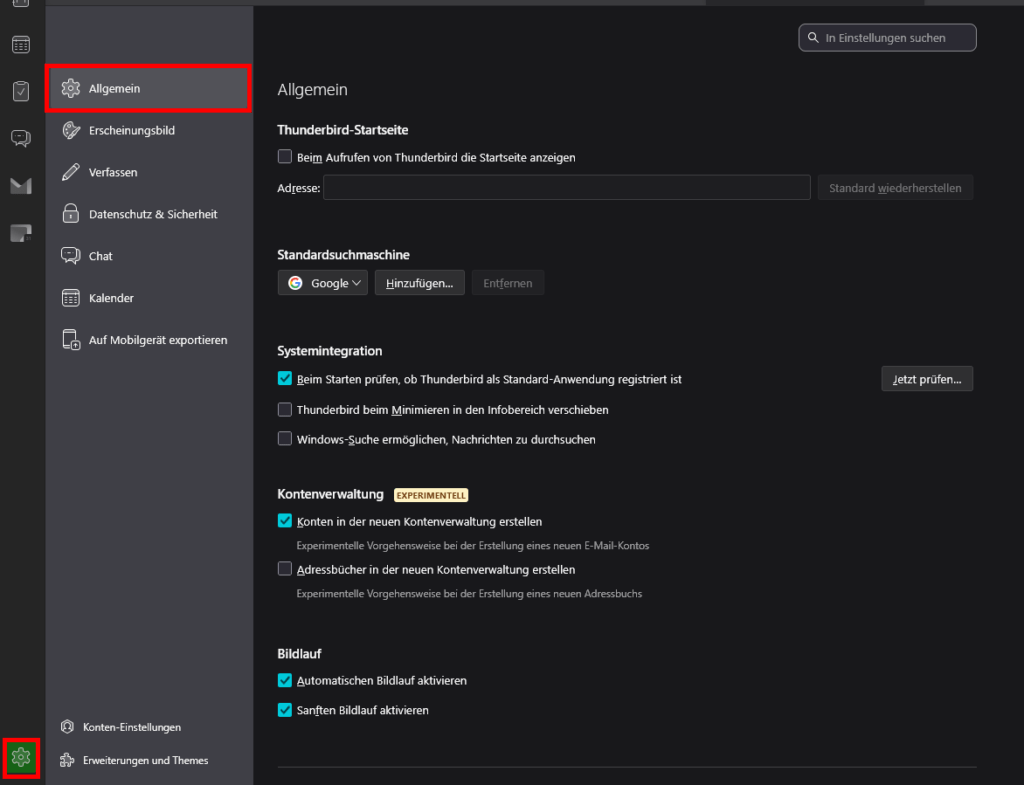Viewport: 1024px width, 785px height.
Task: Click the Hinzufügen... search engine button
Action: coord(420,283)
